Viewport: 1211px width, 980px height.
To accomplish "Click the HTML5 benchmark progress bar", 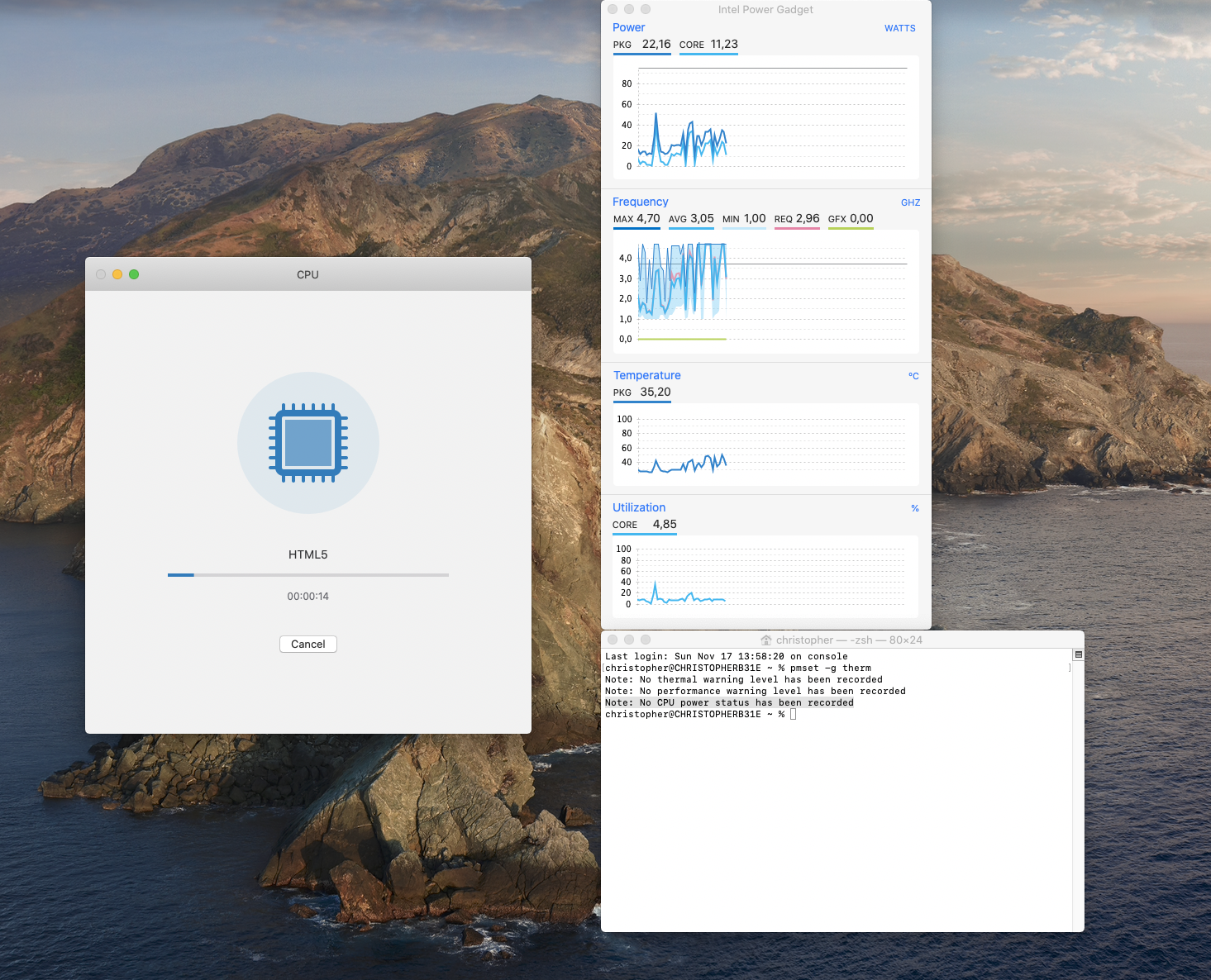I will click(308, 574).
